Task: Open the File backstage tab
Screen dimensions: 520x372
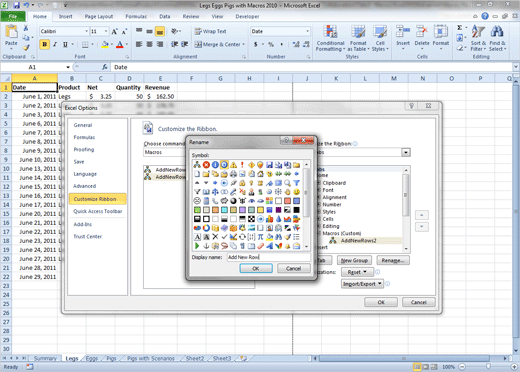Action: (13, 16)
